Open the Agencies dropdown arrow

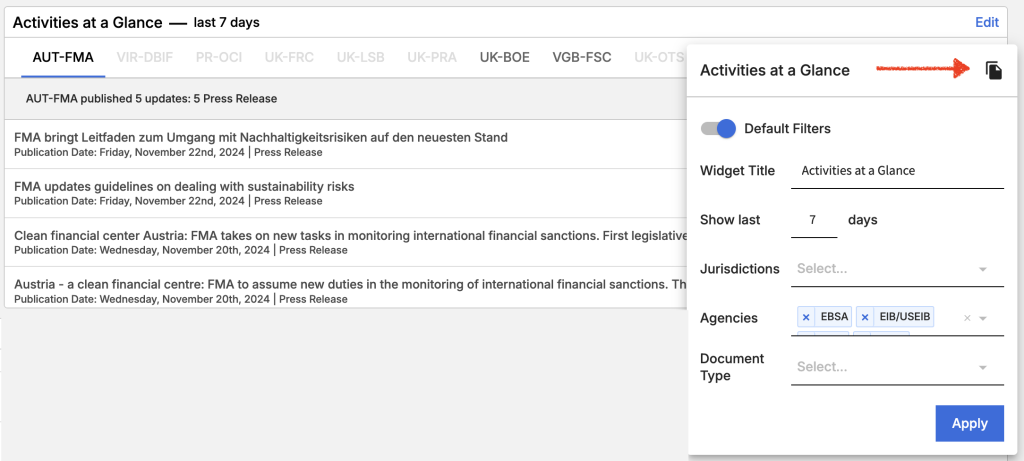tap(984, 318)
